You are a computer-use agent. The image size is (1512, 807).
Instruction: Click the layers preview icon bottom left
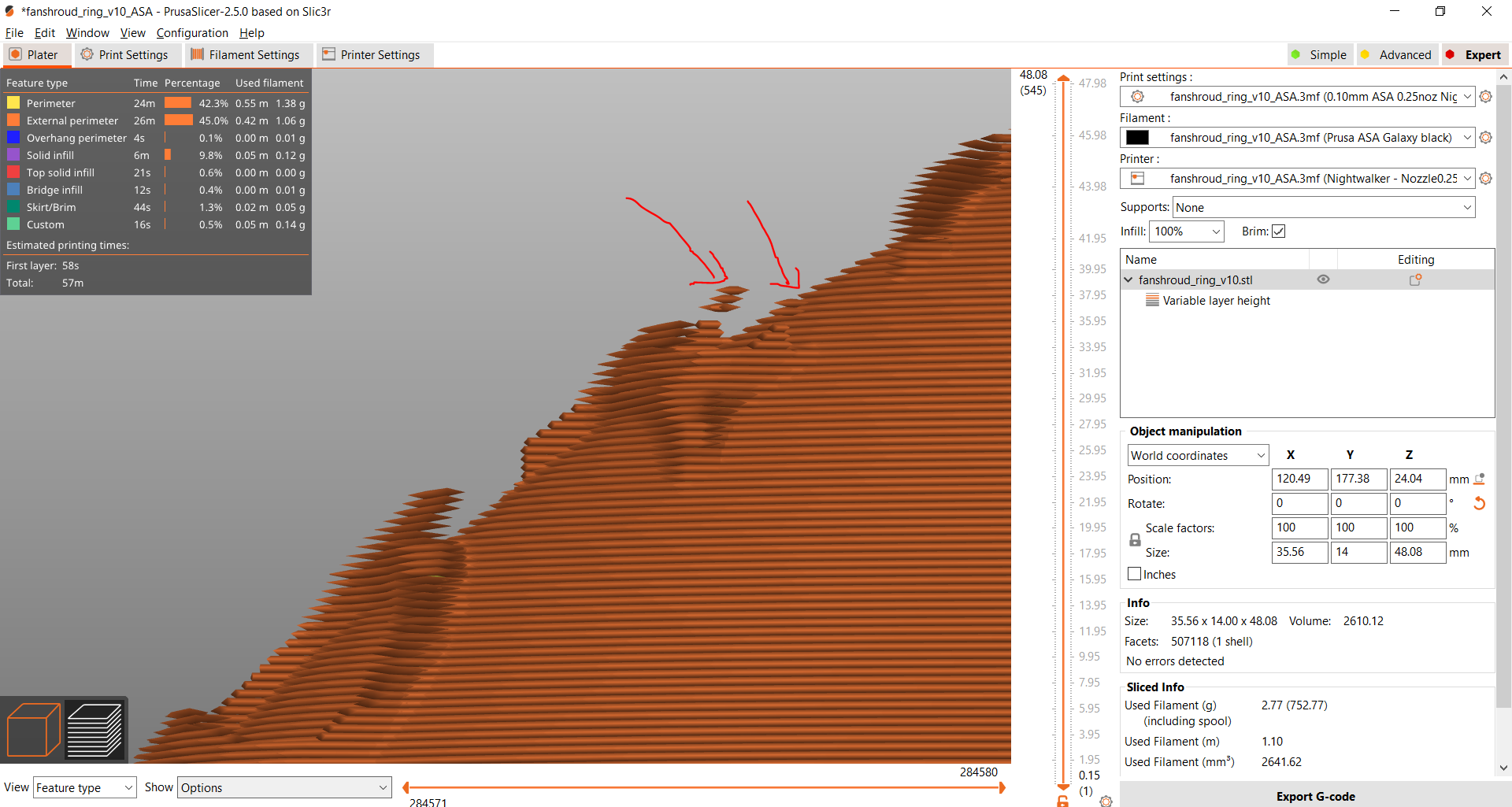[x=94, y=728]
